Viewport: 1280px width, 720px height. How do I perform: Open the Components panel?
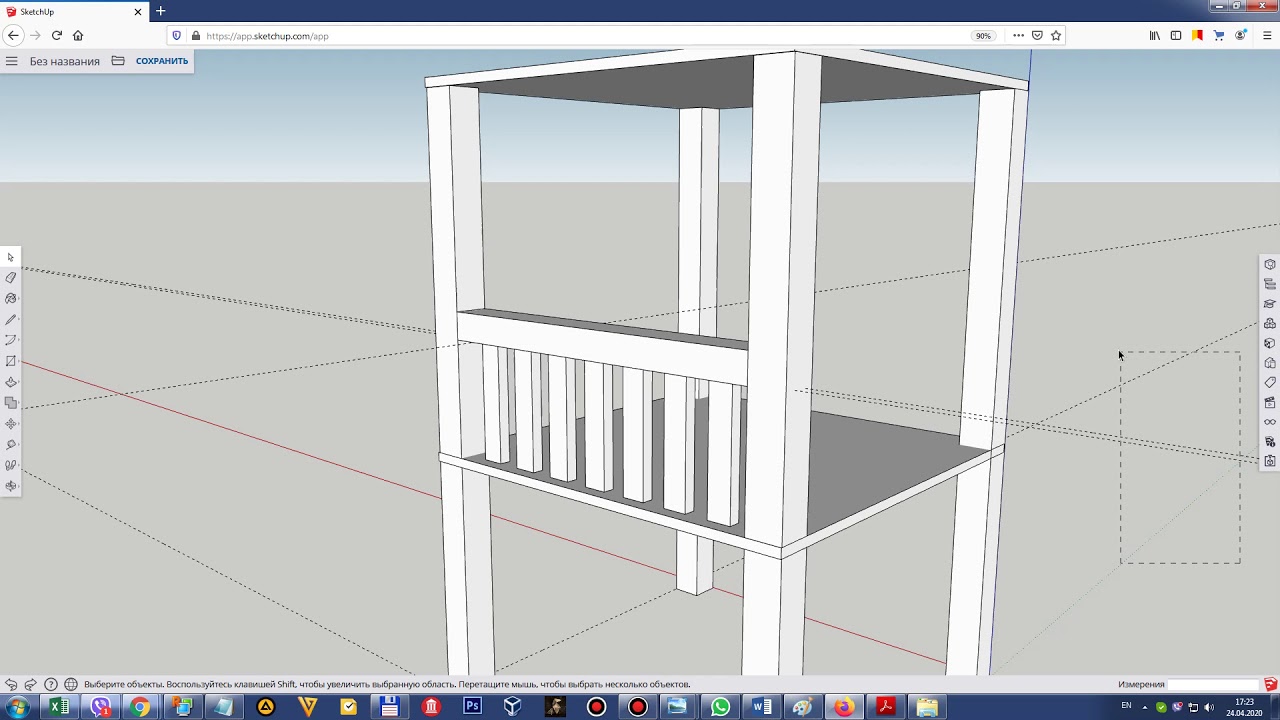pyautogui.click(x=1270, y=323)
